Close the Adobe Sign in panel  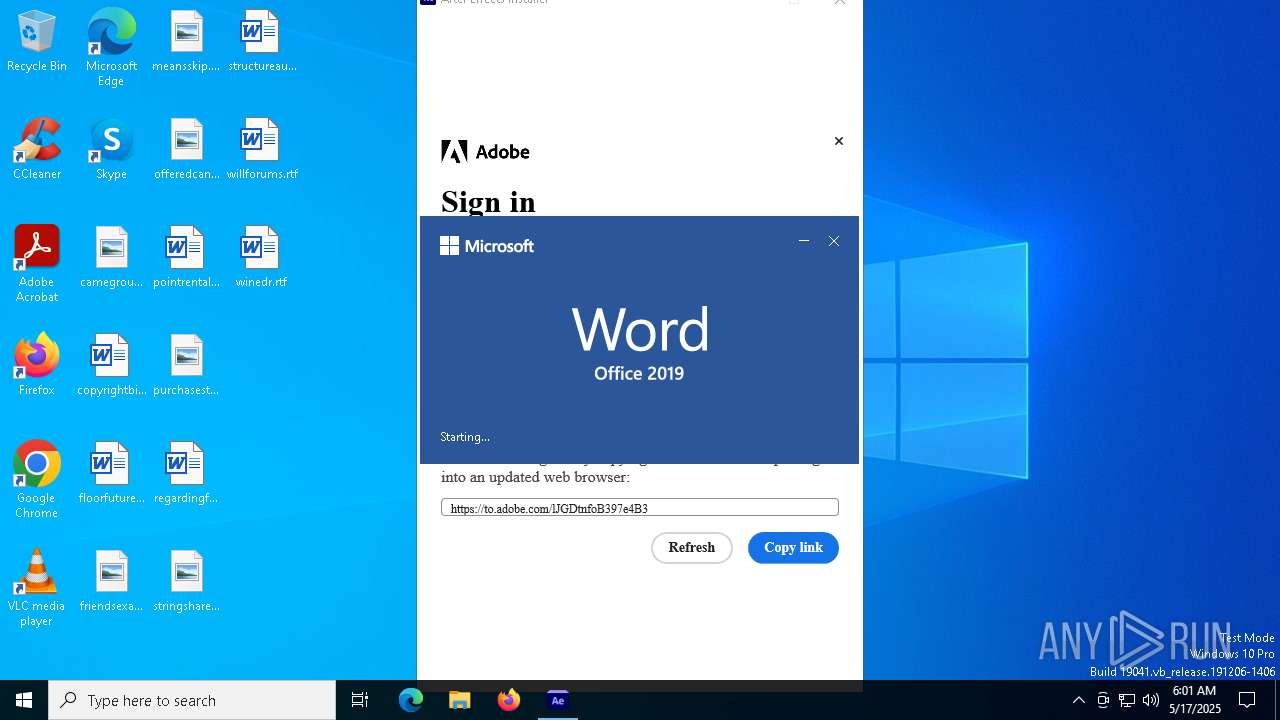click(x=839, y=141)
